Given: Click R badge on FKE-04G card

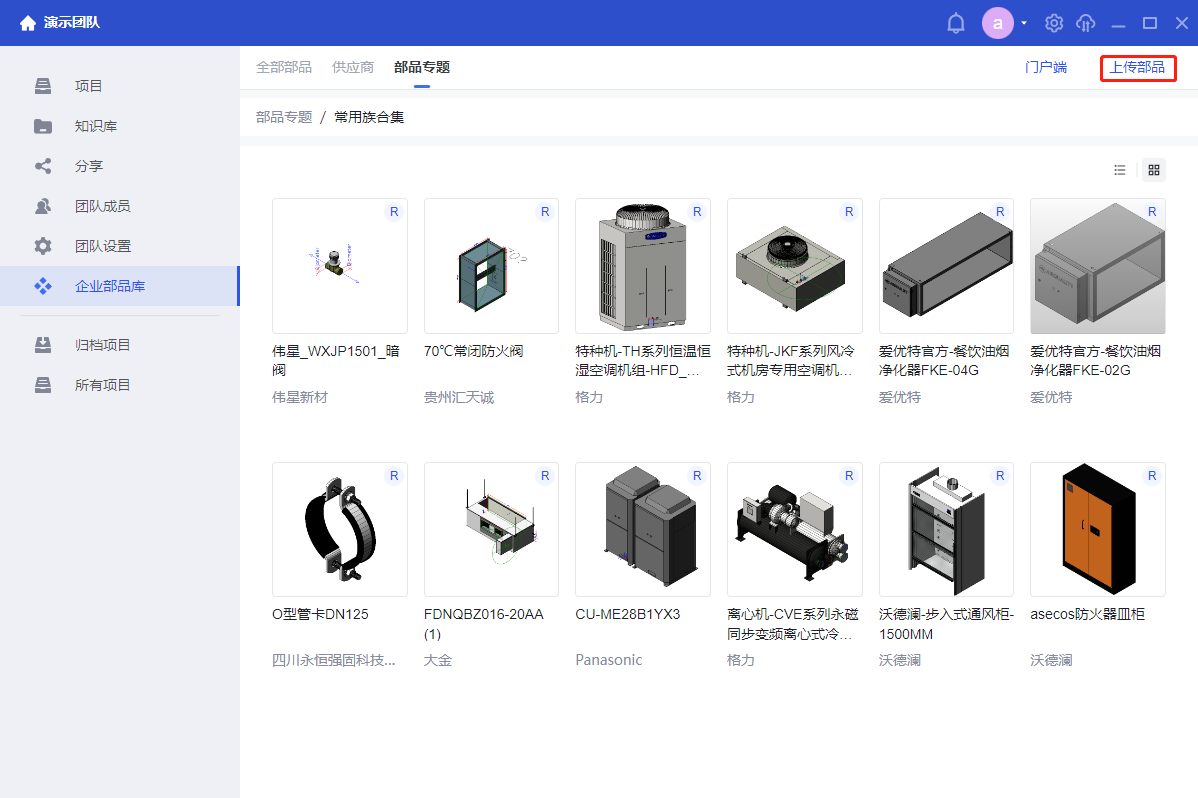Looking at the screenshot, I should point(1000,212).
